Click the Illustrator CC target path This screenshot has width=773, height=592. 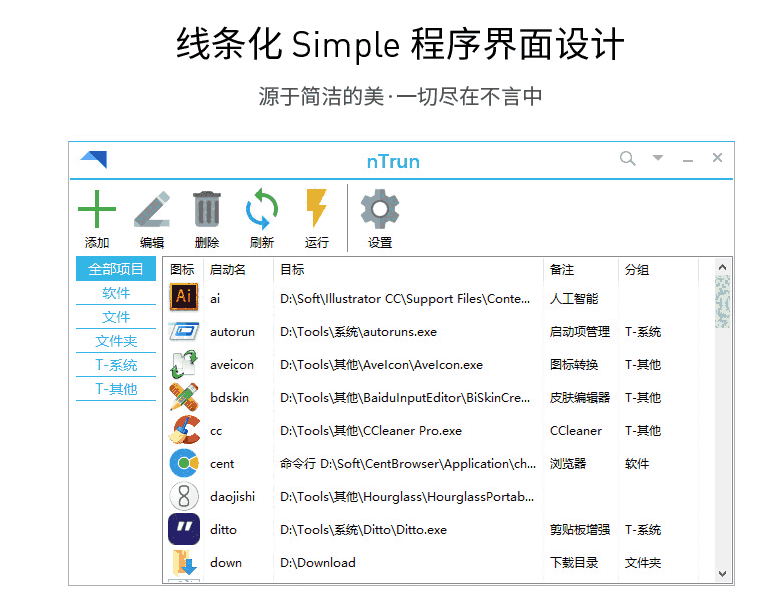click(x=405, y=299)
